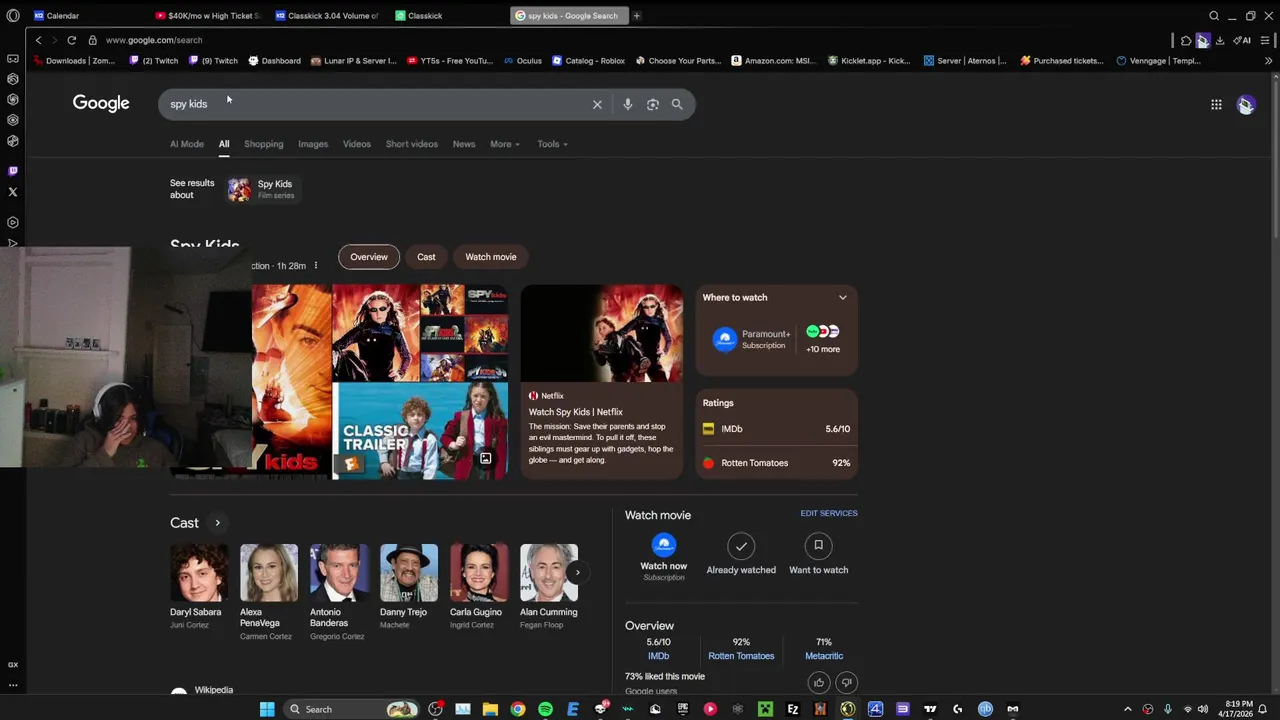Screen dimensions: 1280x720
Task: Open the Minecraft taskbar icon
Action: click(765, 709)
